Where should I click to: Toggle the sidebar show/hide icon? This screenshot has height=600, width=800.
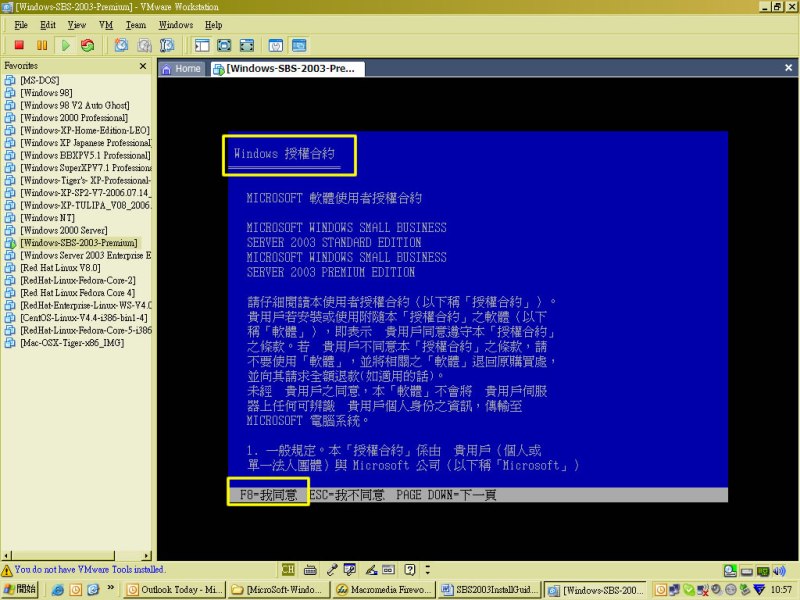coord(202,45)
